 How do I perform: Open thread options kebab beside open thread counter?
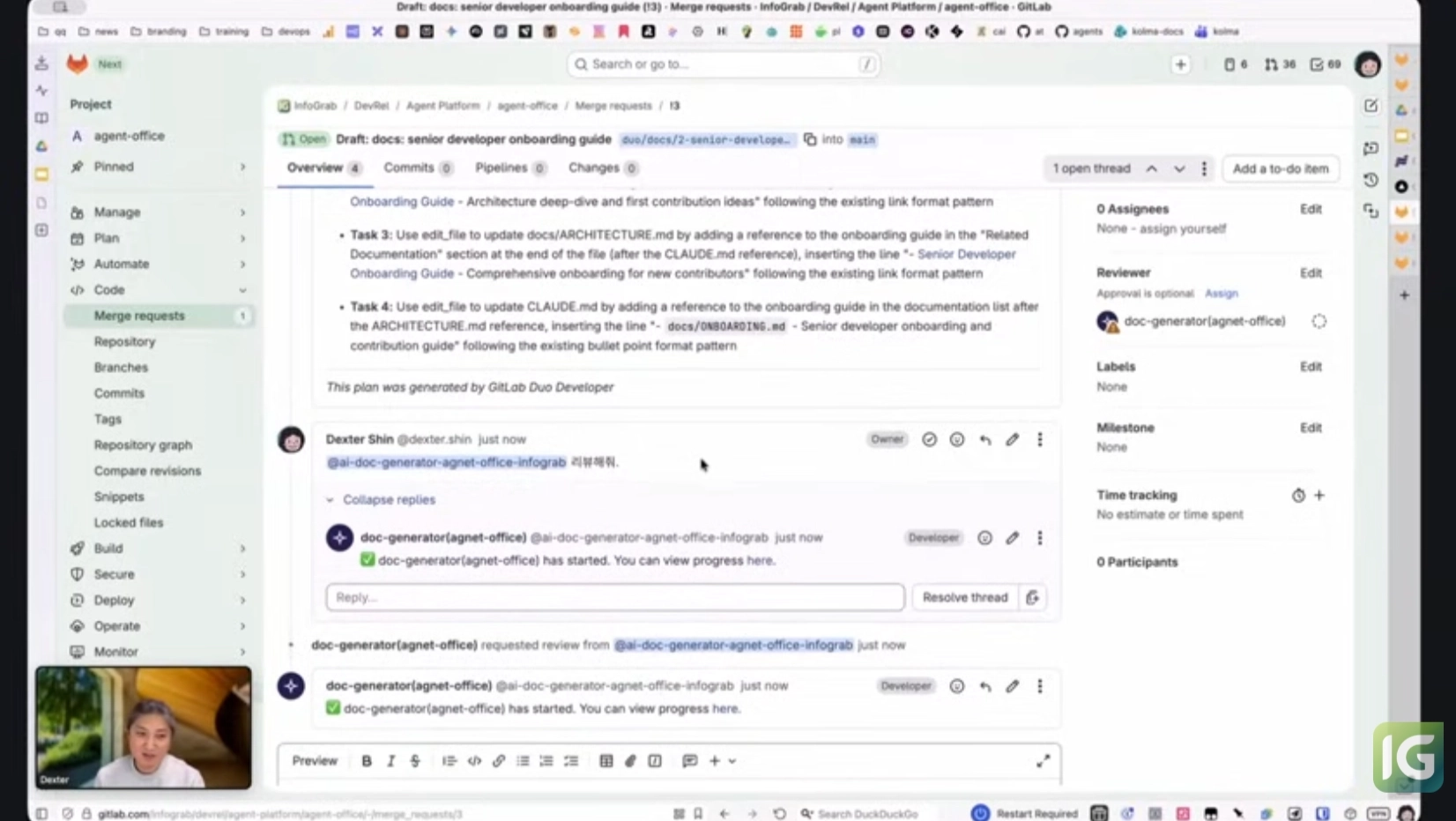pos(1204,168)
